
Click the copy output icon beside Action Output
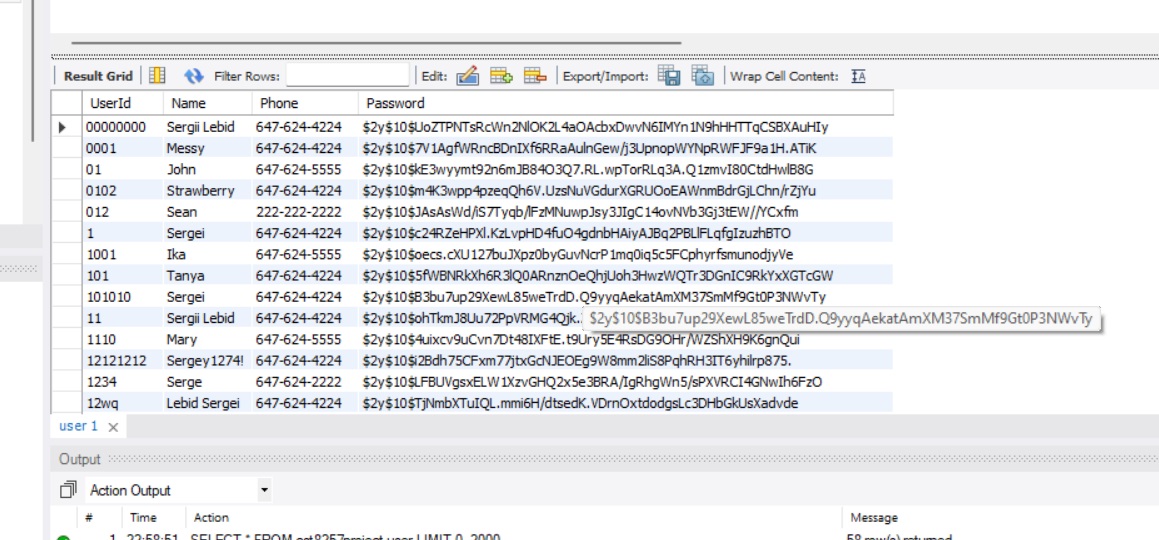point(68,490)
